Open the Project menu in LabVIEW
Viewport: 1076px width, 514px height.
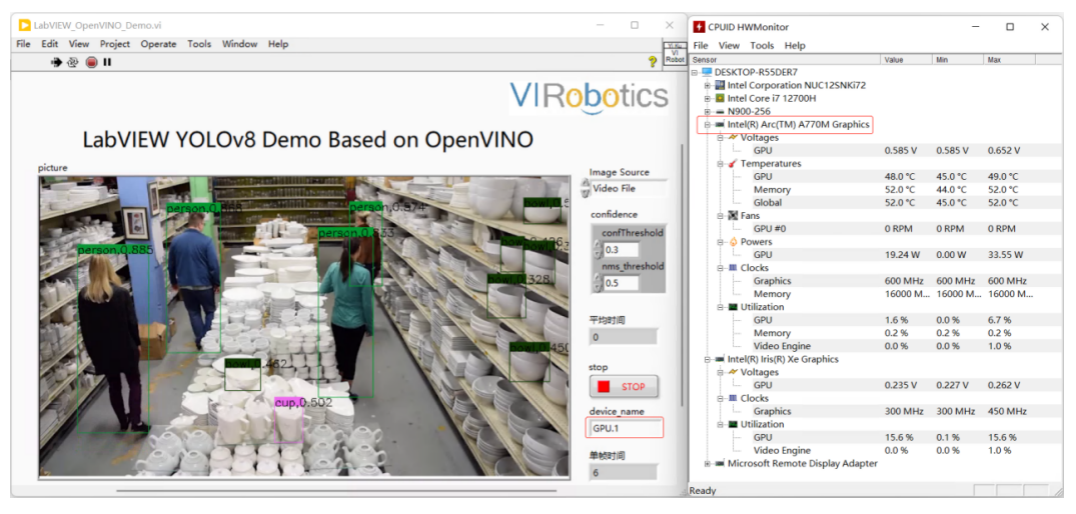point(115,44)
